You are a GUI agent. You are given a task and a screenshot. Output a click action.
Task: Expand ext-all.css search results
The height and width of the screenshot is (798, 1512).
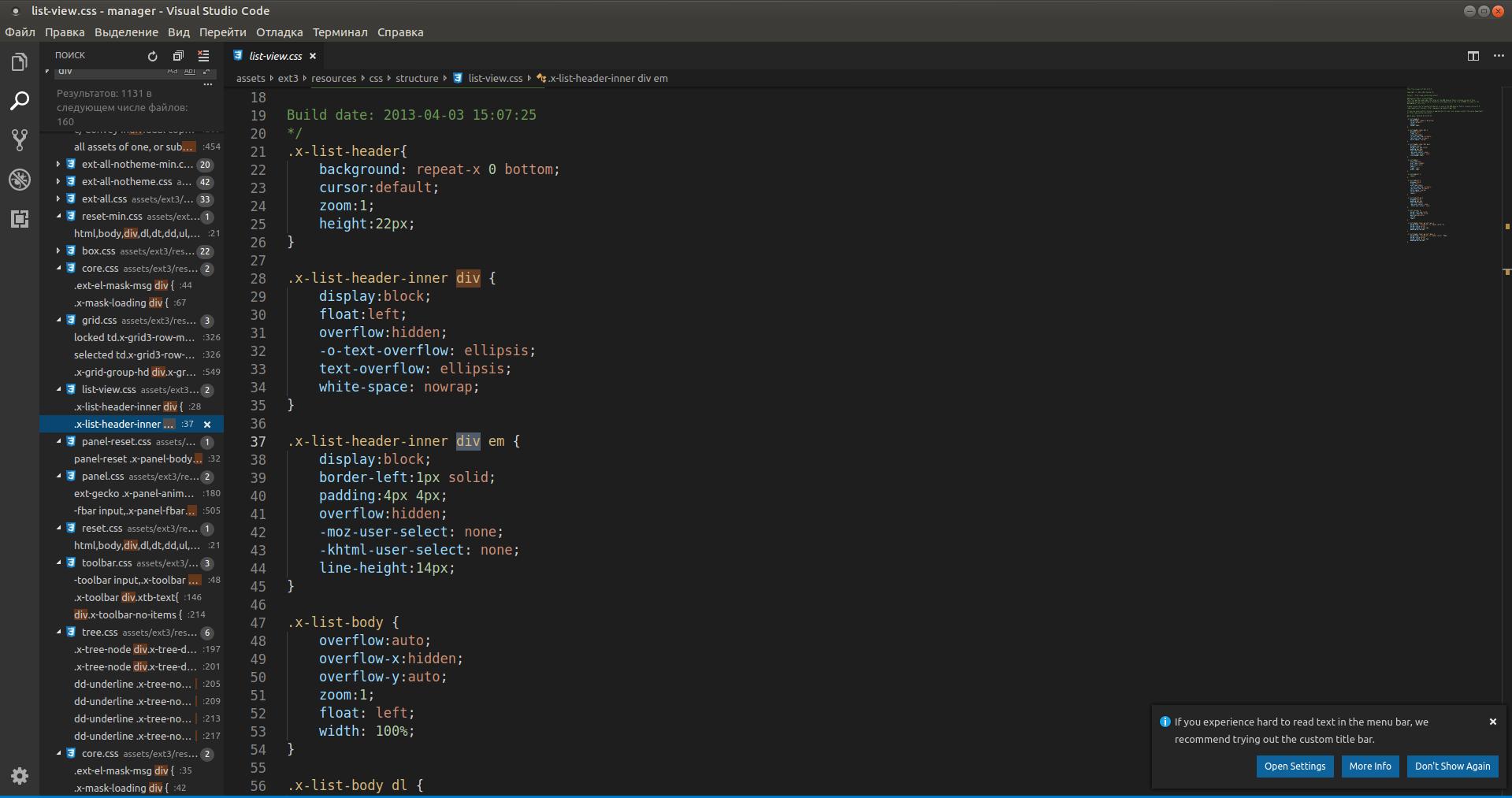[x=58, y=199]
